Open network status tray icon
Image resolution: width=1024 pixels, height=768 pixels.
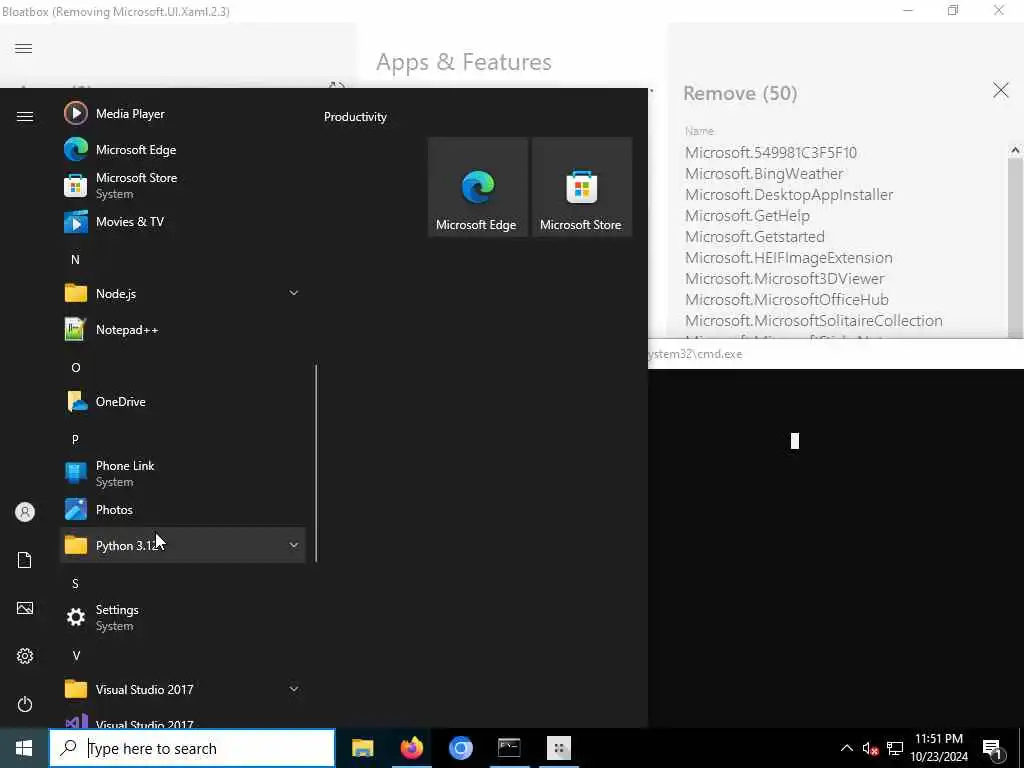click(x=895, y=748)
